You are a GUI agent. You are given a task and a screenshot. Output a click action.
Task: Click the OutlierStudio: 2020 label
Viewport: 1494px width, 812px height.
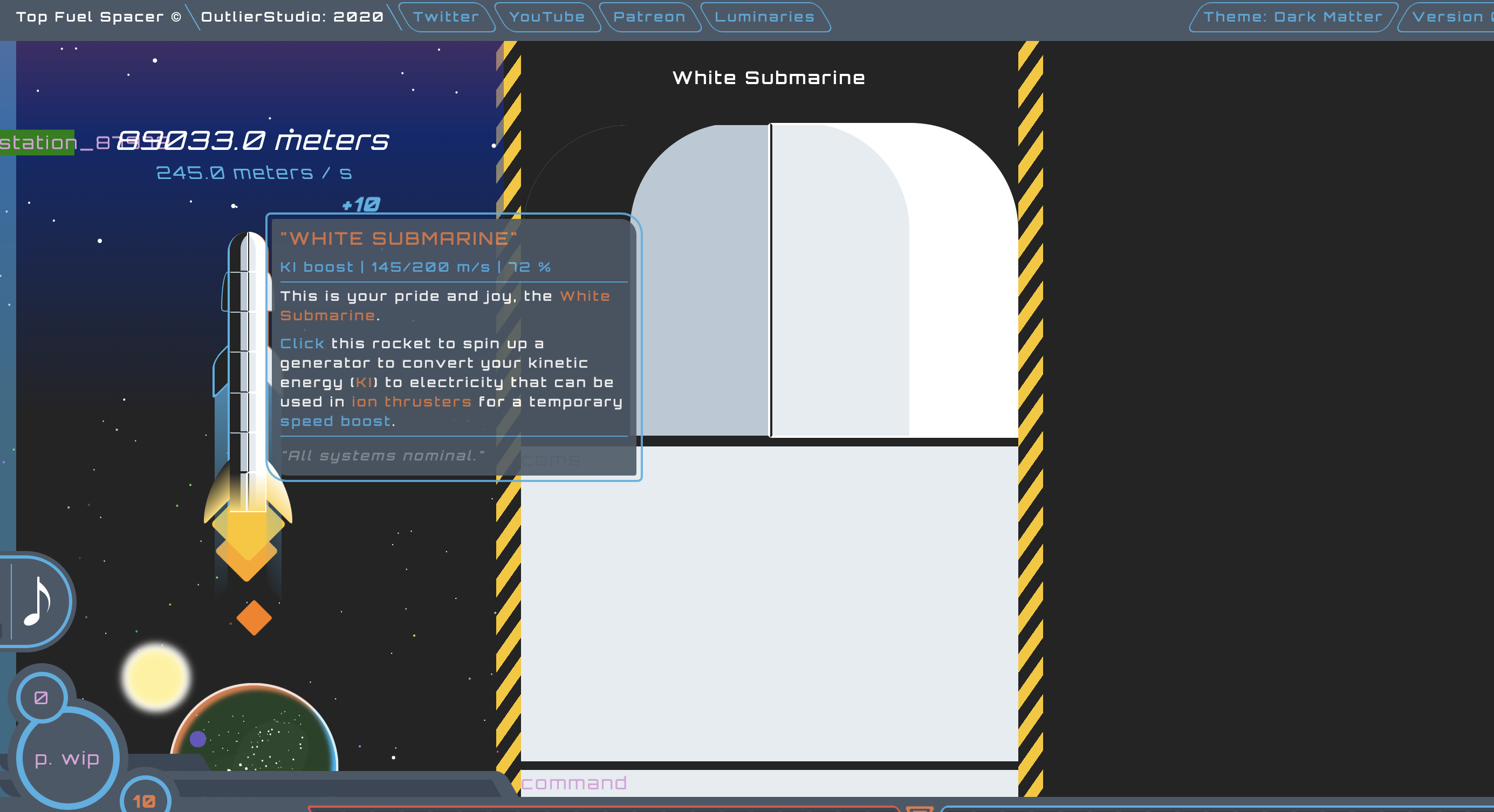(292, 17)
